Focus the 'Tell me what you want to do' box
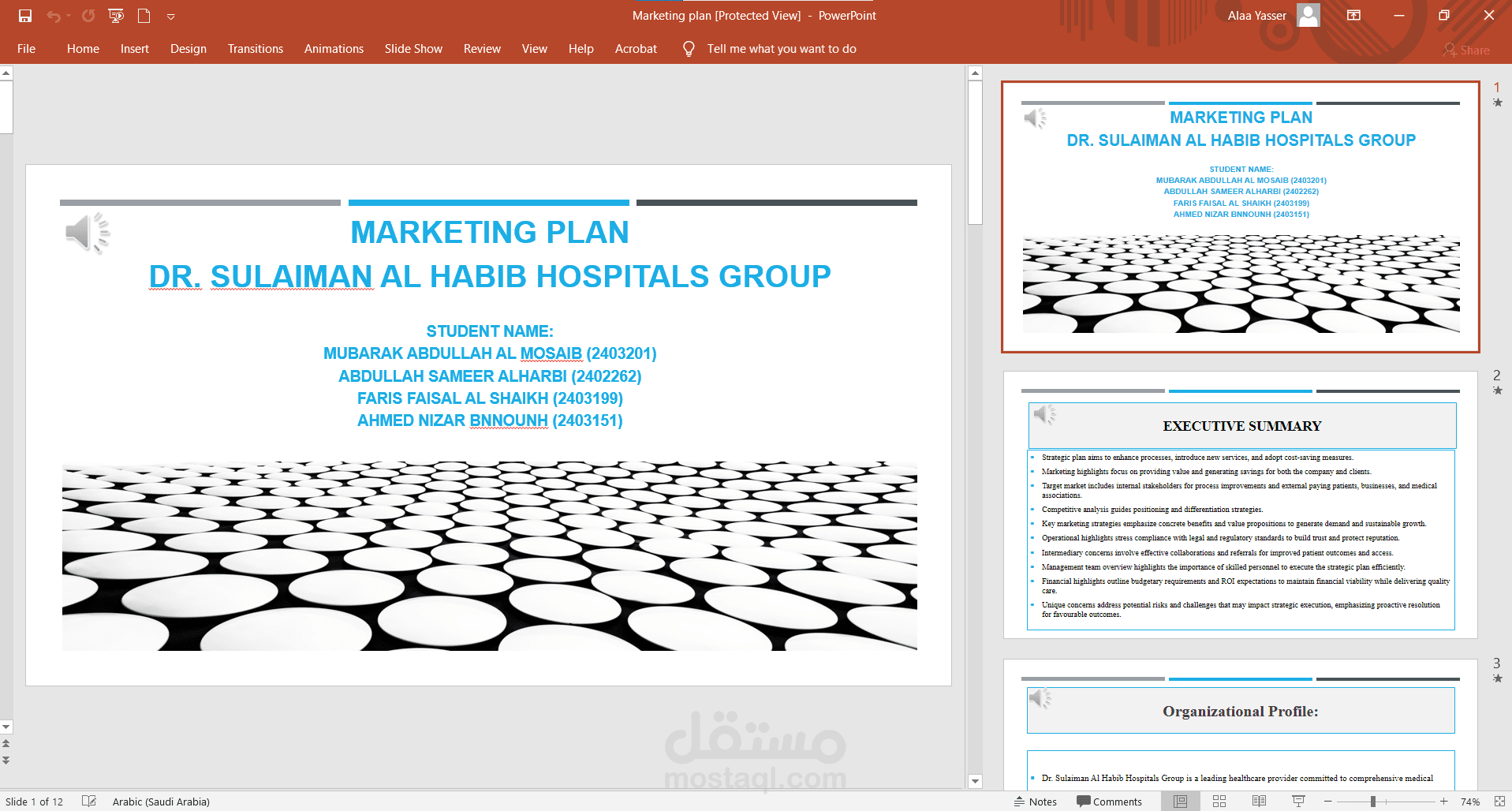The image size is (1512, 811). click(782, 49)
